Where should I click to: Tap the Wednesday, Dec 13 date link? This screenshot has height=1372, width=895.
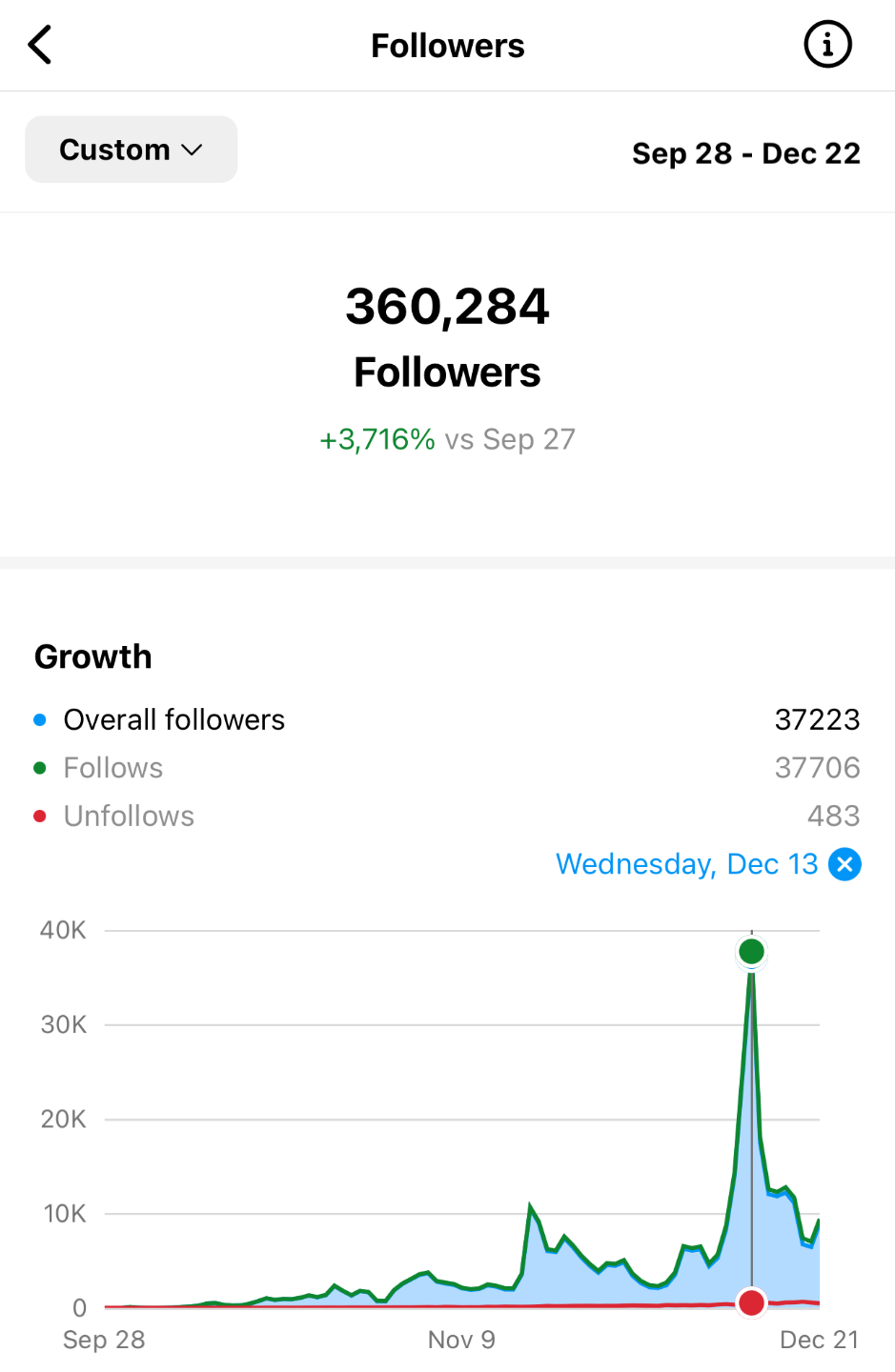click(686, 864)
